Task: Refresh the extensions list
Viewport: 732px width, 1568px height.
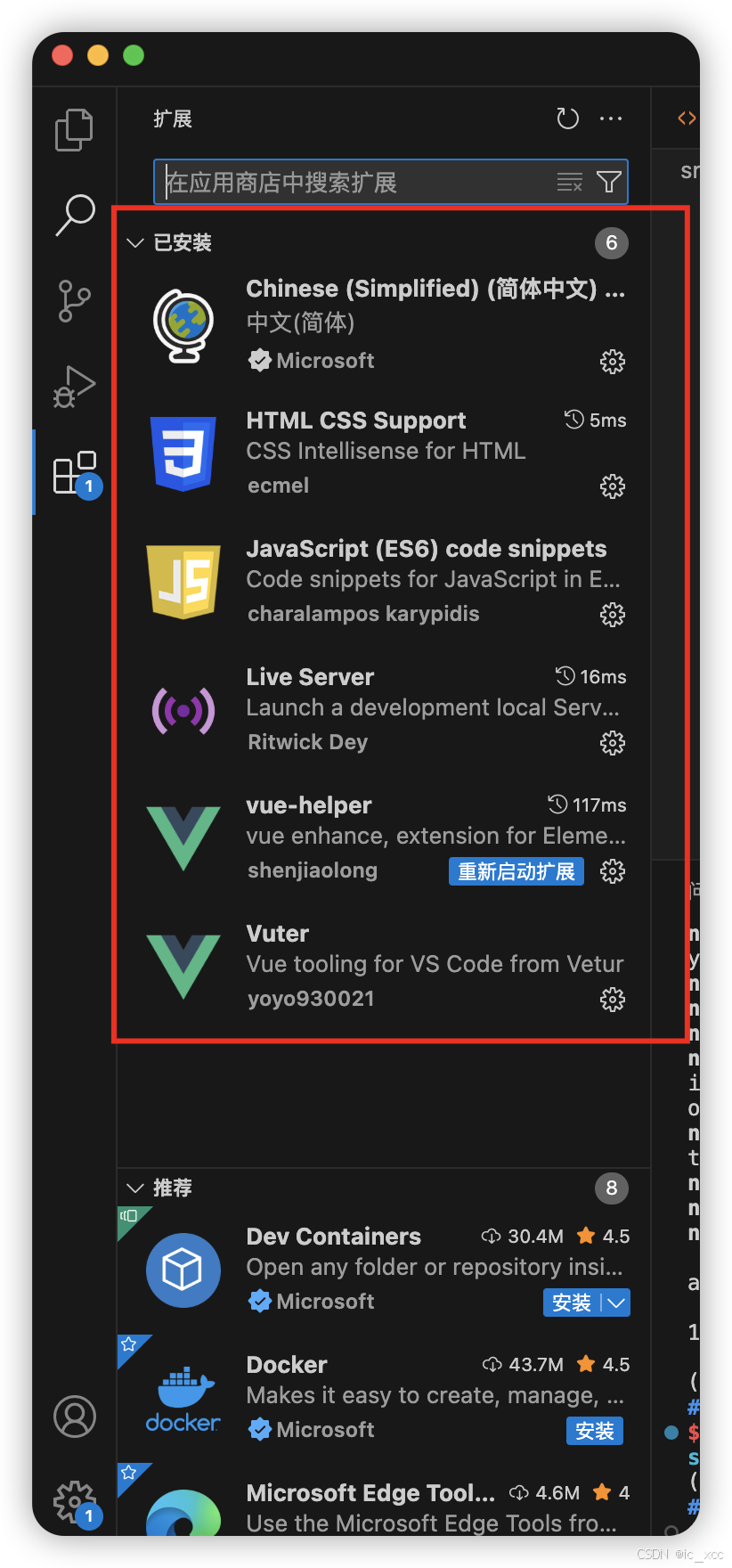Action: point(567,118)
